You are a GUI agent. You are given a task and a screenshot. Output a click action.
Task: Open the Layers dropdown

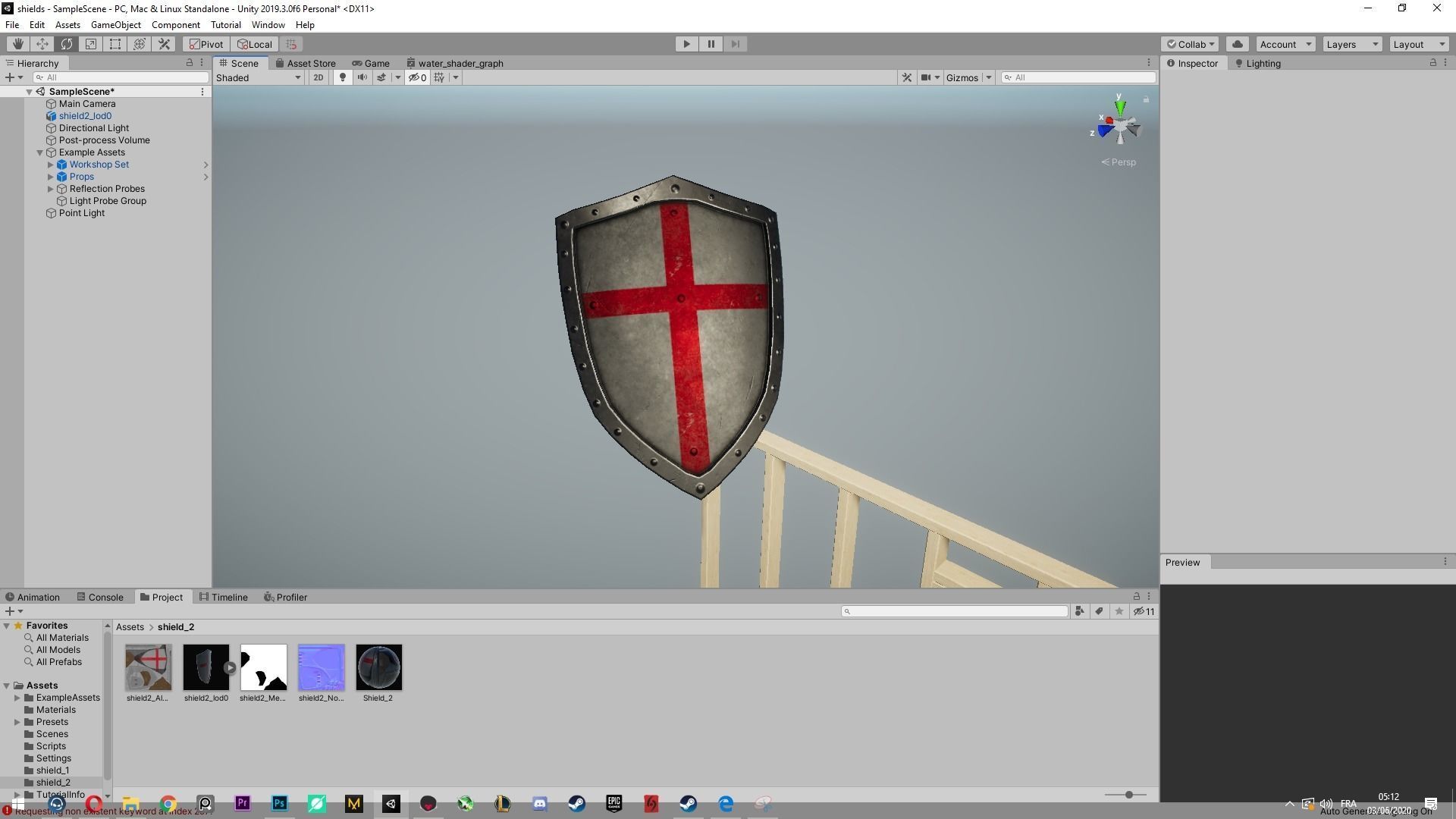1352,44
